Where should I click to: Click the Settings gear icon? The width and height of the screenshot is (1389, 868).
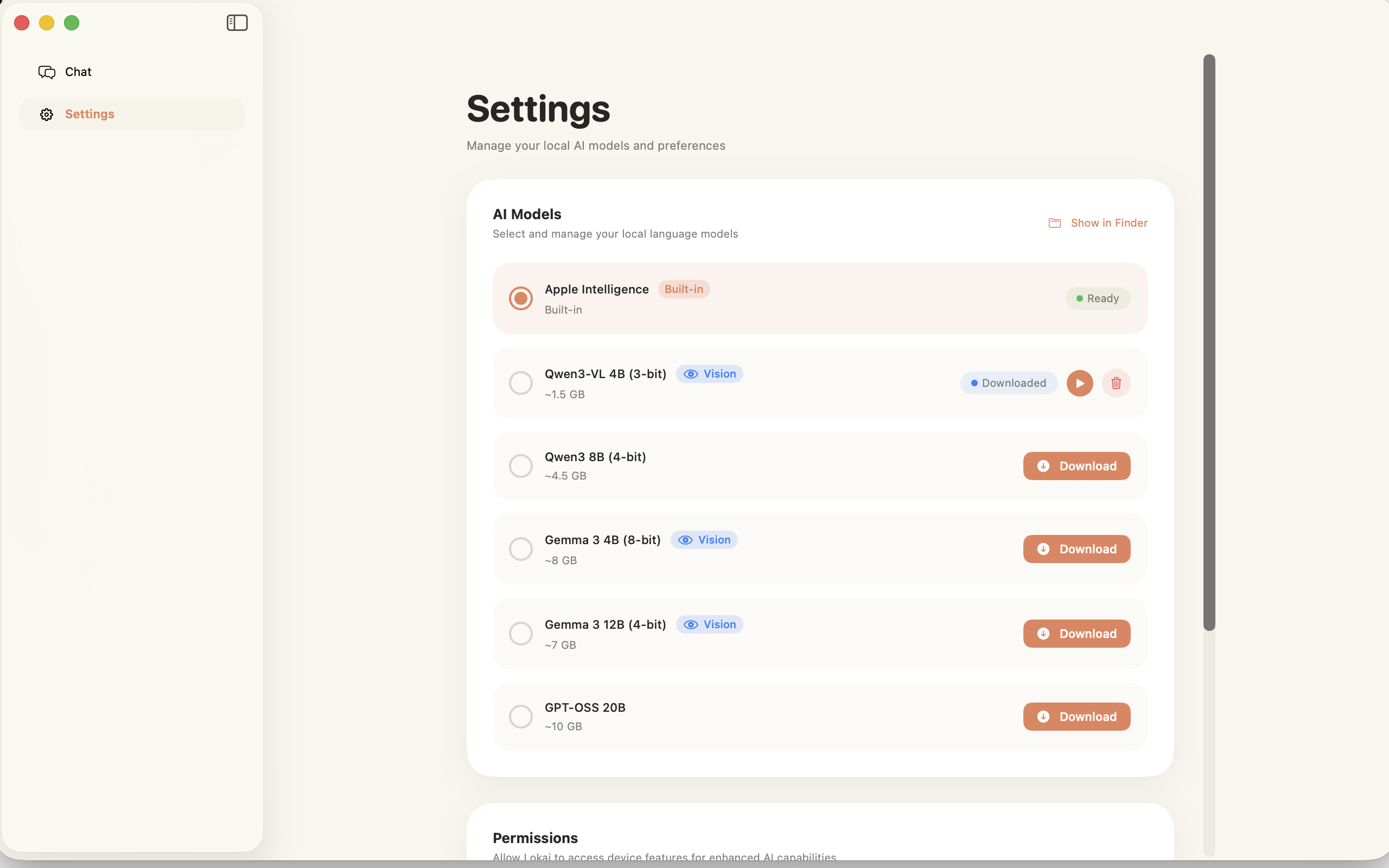coord(47,114)
